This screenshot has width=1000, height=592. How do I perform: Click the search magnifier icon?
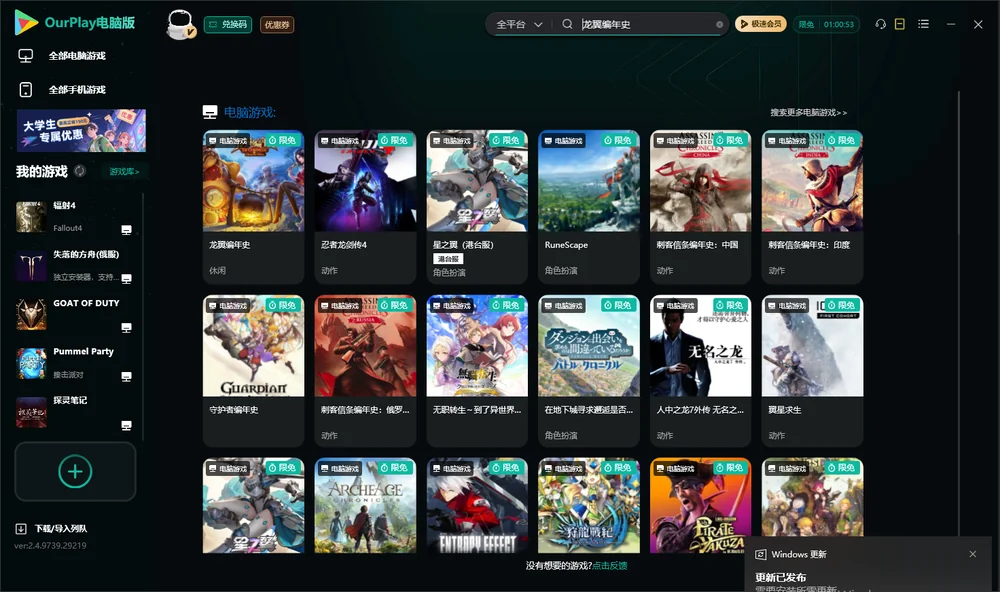[567, 24]
